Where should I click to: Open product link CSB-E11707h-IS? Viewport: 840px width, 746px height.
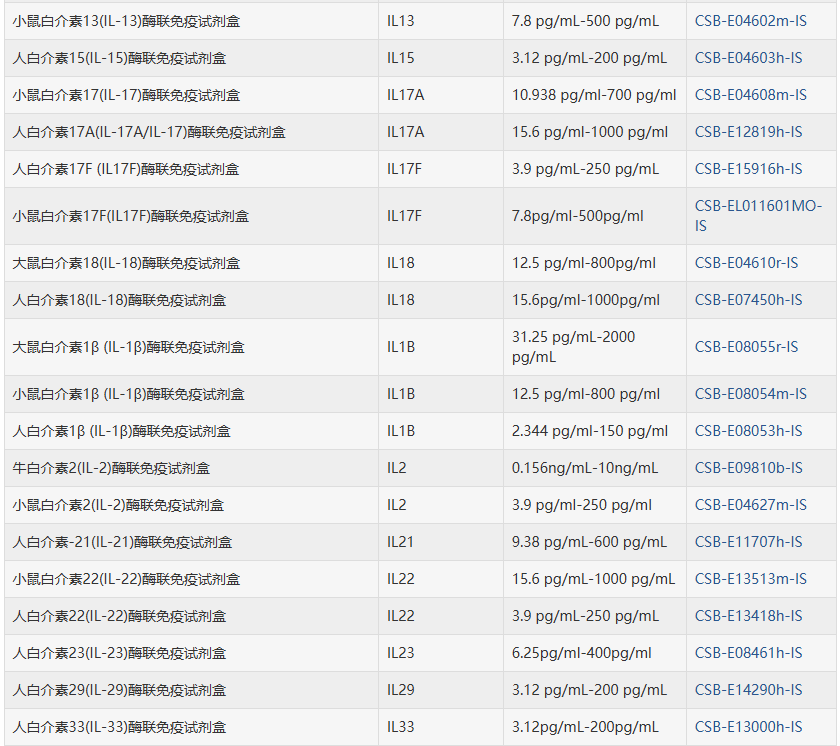click(748, 542)
